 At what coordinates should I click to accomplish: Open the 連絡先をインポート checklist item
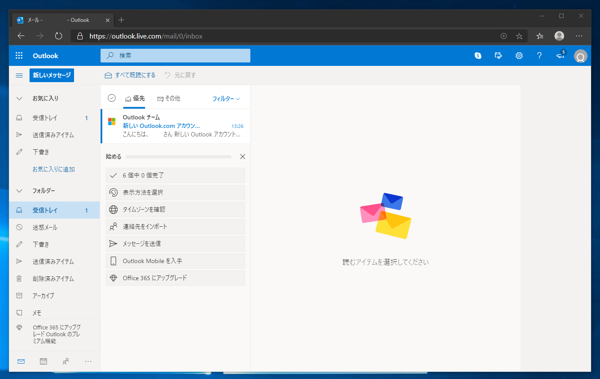coord(175,227)
